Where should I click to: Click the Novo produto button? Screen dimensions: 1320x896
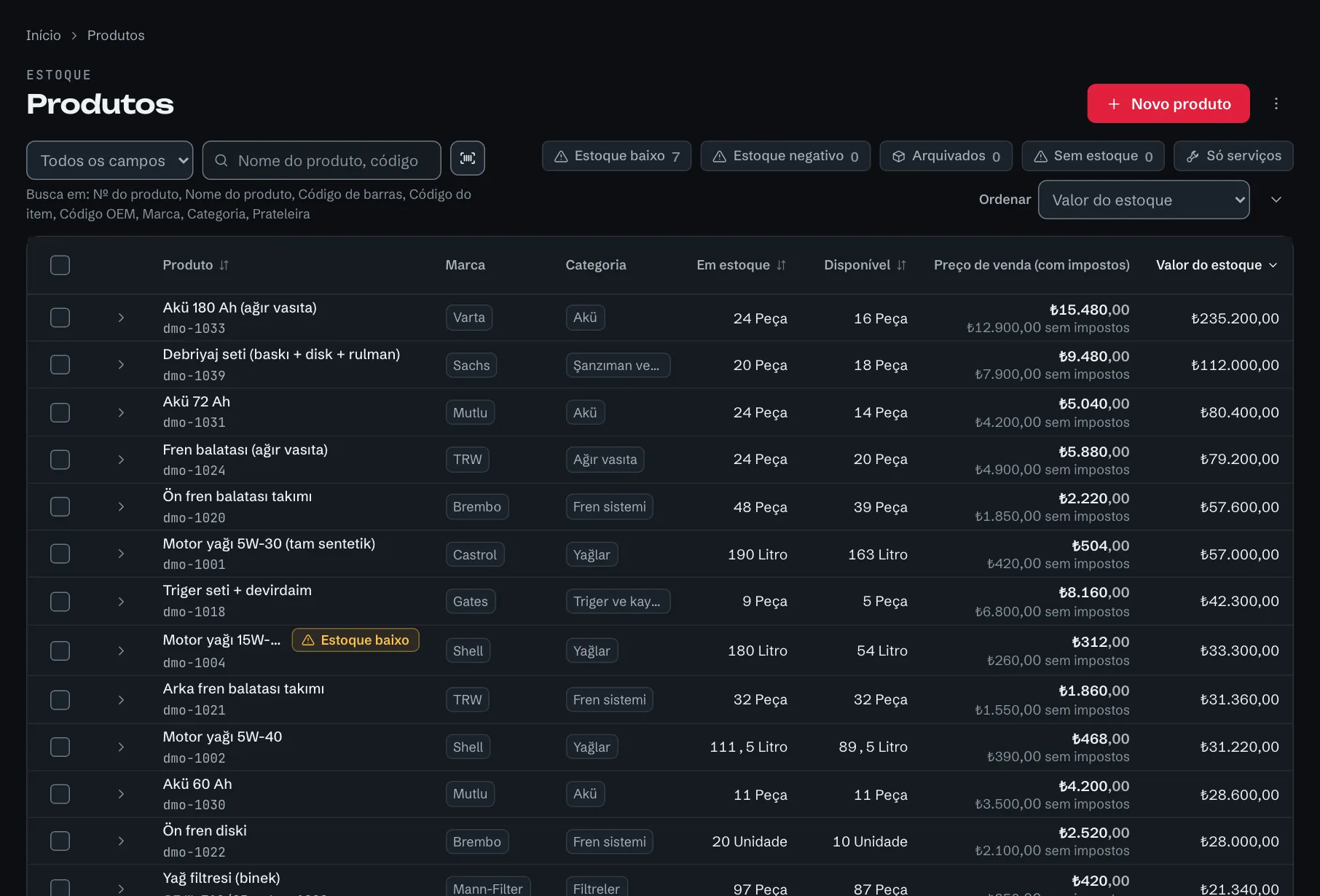point(1168,103)
